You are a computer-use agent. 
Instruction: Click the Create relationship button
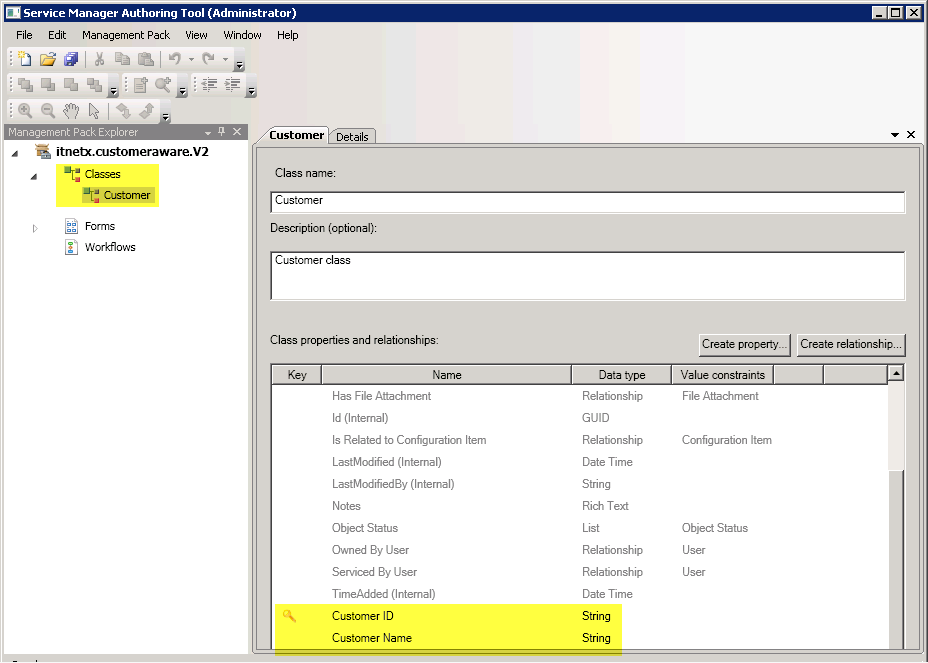tap(851, 344)
